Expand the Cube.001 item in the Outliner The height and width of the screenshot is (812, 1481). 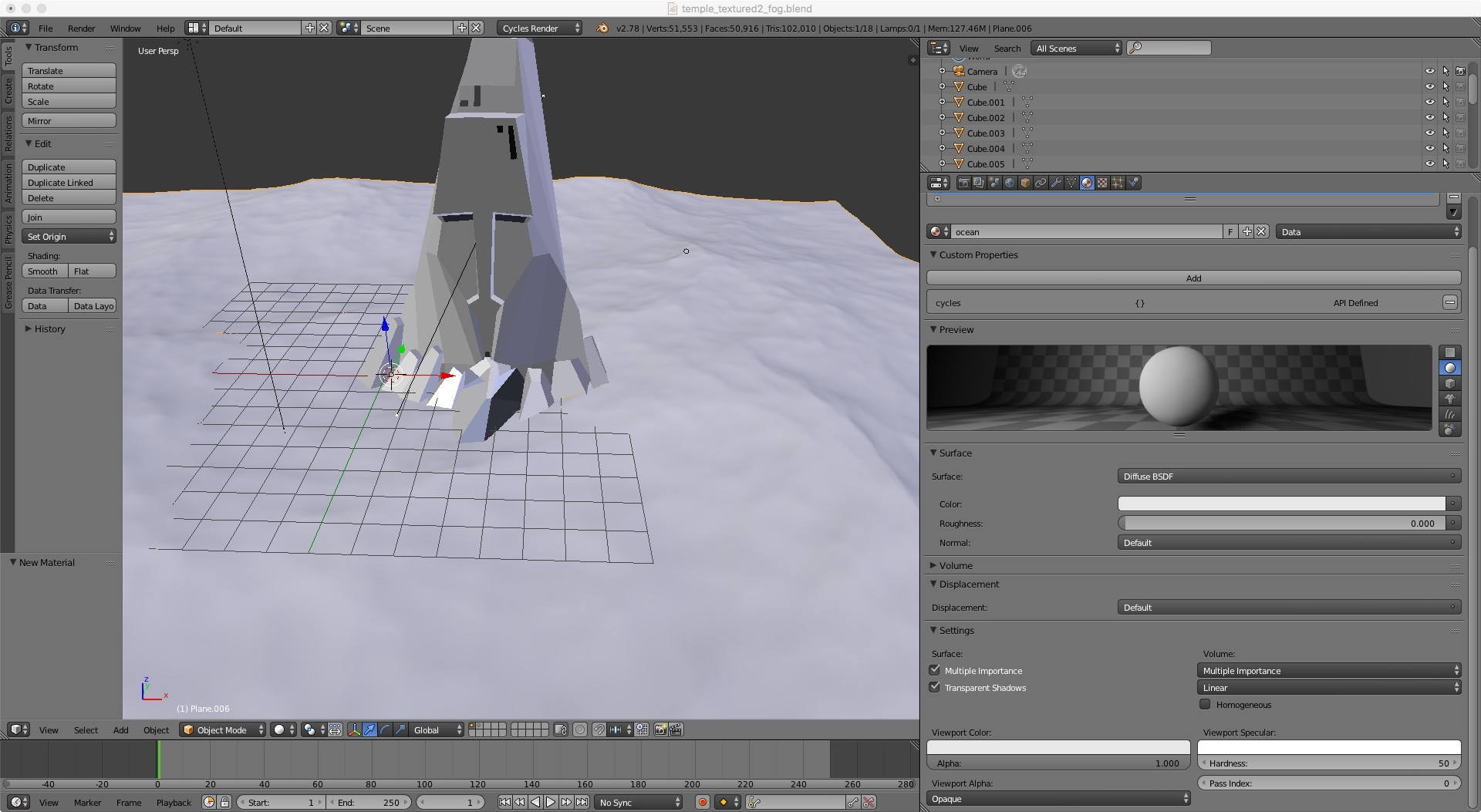942,102
